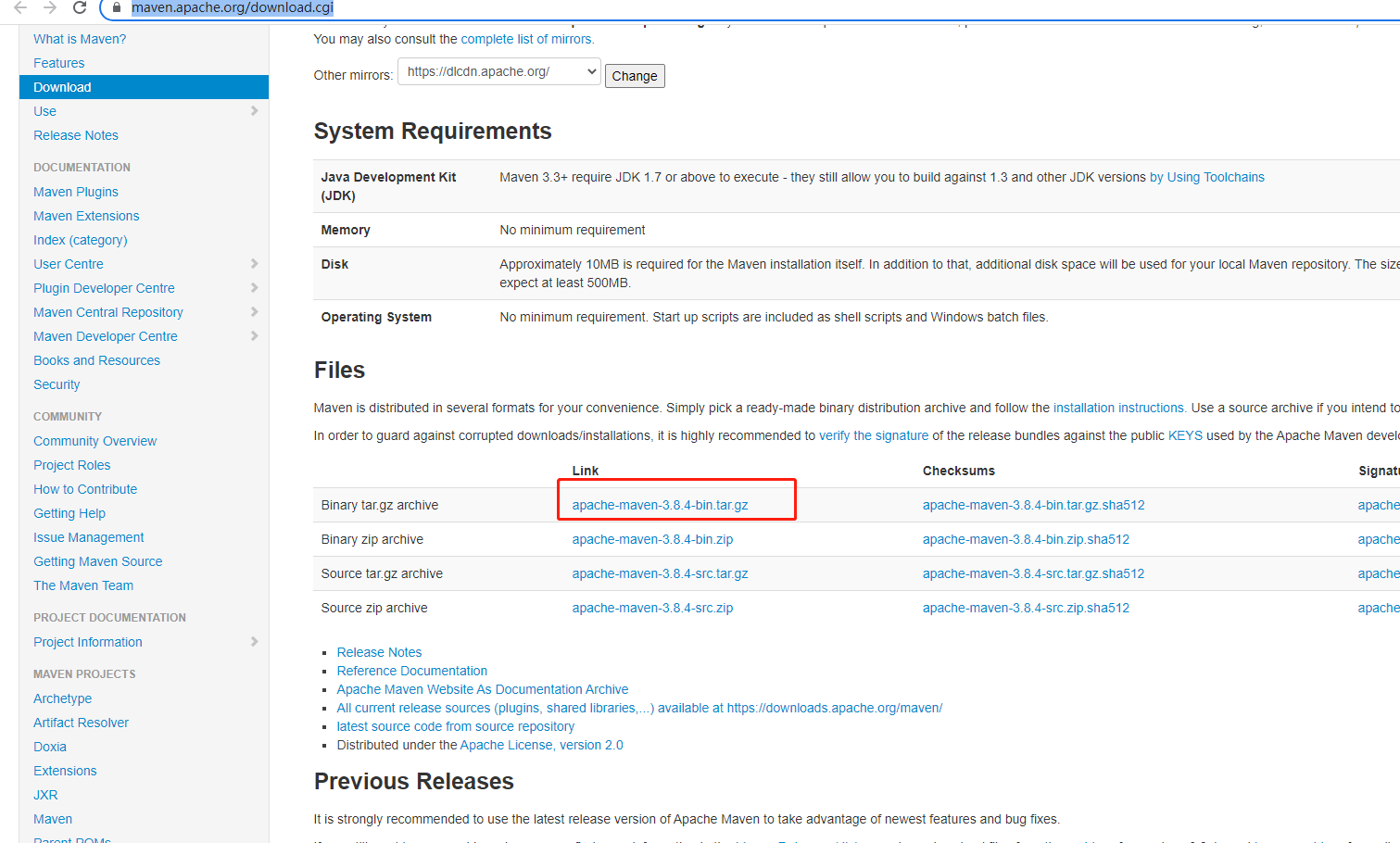Click the Change mirror button
This screenshot has height=843, width=1400.
[635, 76]
